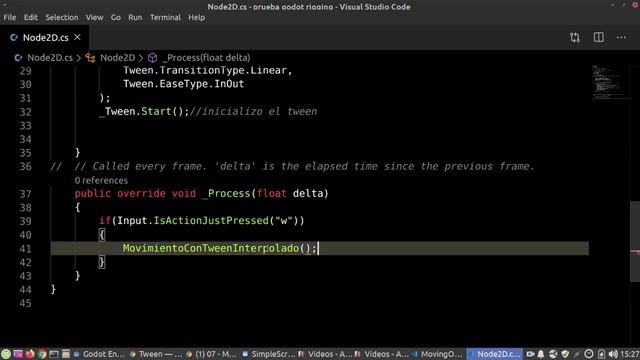Open the files launcher in taskbar

point(66,354)
